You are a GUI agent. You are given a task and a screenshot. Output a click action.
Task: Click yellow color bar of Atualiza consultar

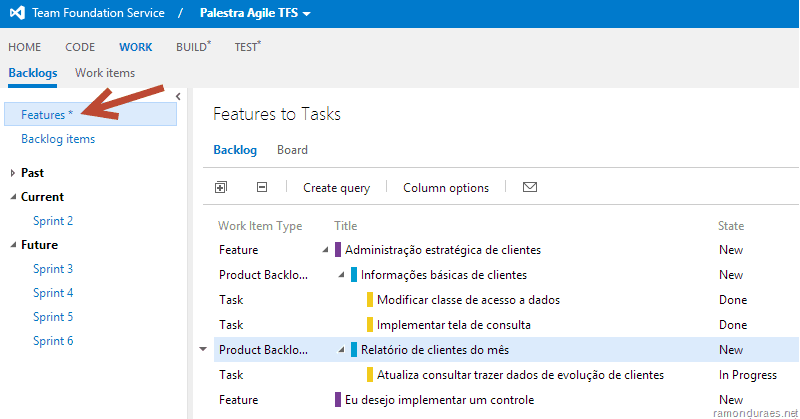point(370,375)
